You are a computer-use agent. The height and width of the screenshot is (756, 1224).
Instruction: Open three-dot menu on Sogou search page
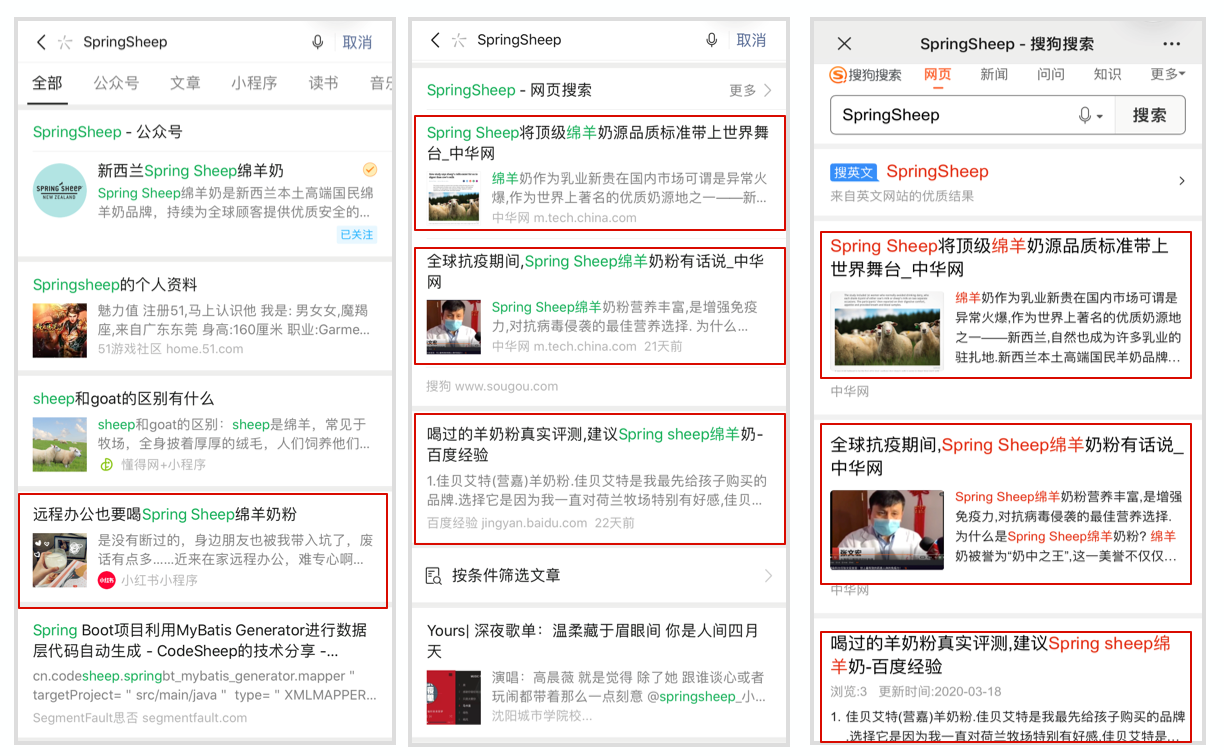[x=1172, y=44]
